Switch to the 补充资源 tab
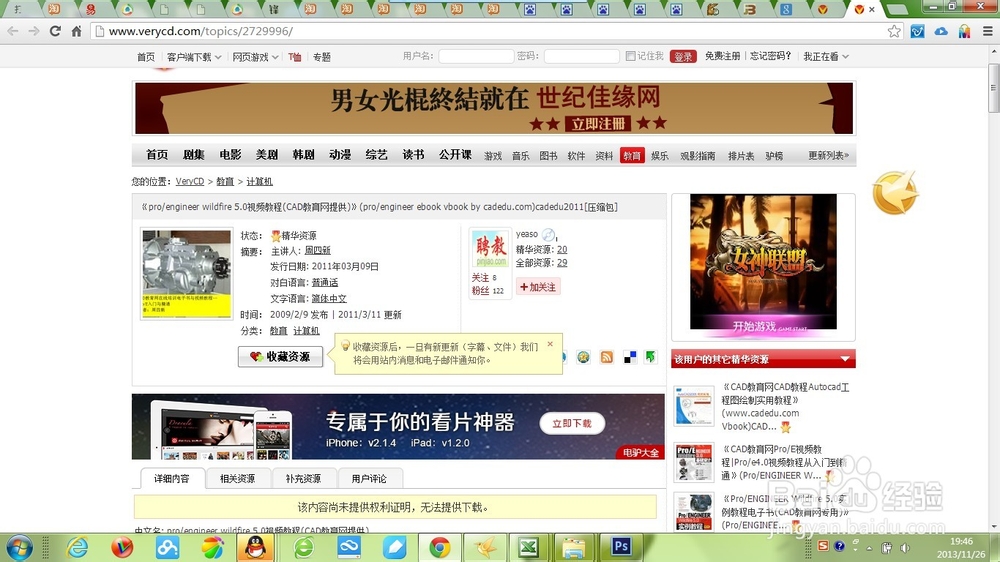This screenshot has width=1000, height=562. pos(304,478)
